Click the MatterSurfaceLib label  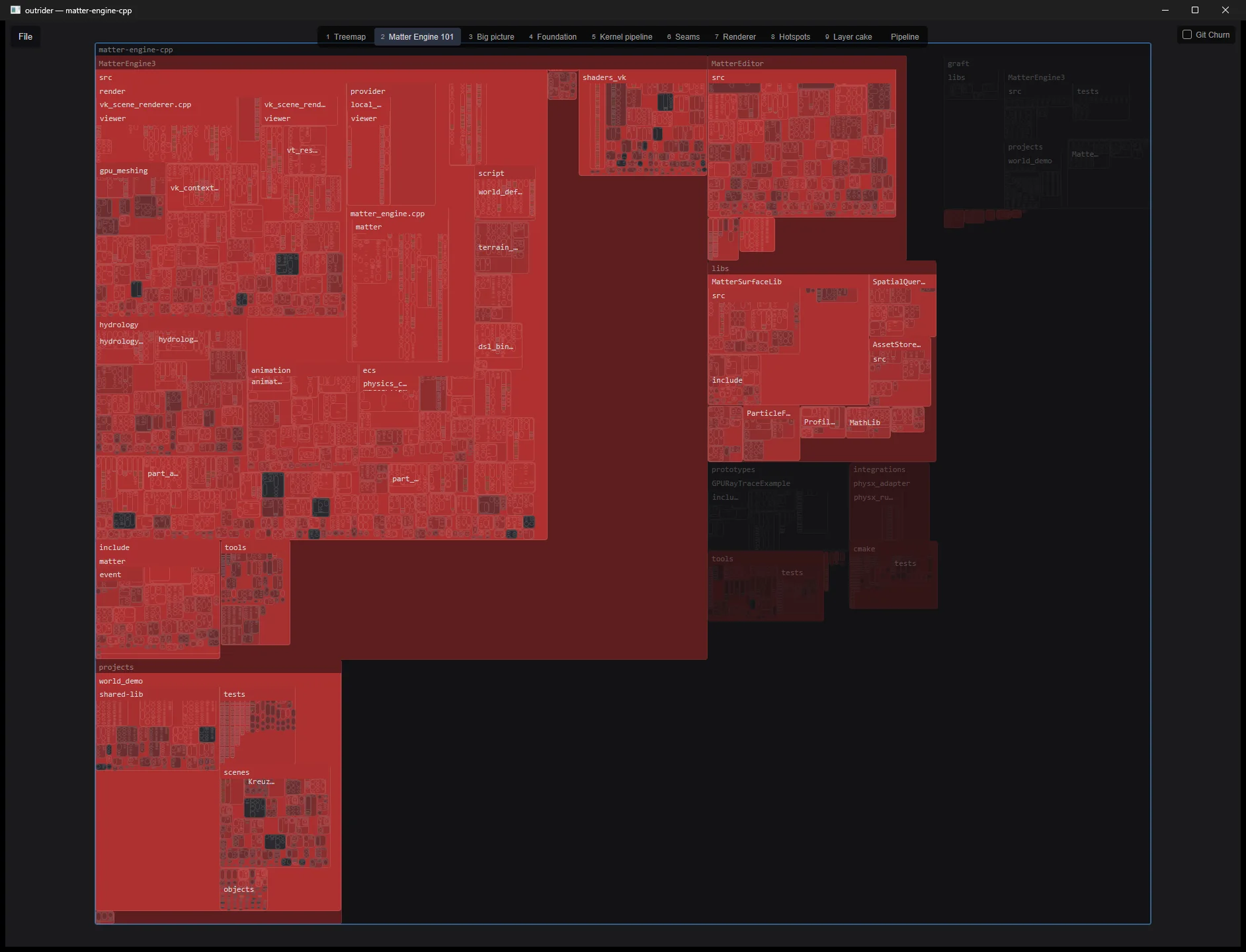point(747,282)
